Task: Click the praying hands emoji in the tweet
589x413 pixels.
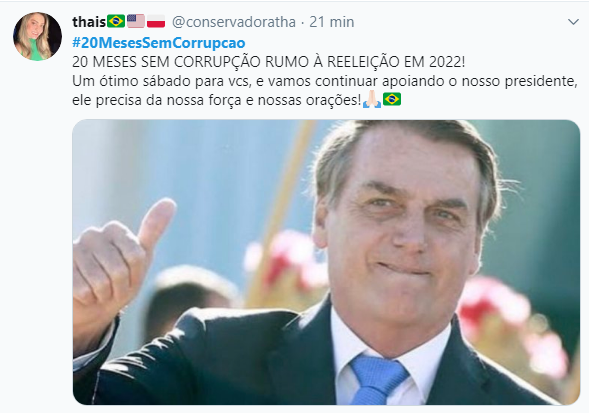Action: tap(372, 99)
